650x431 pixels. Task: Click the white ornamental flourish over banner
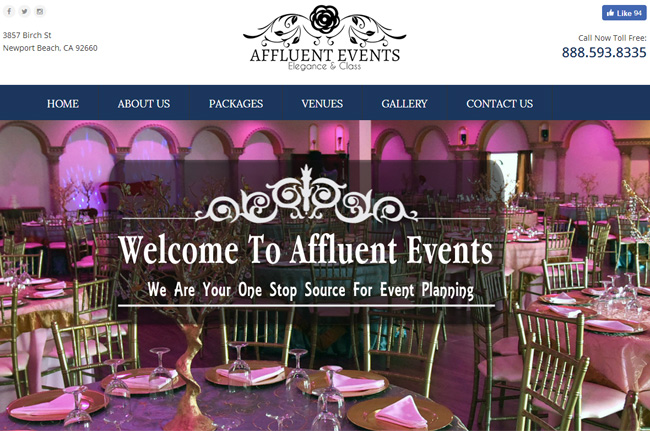306,195
